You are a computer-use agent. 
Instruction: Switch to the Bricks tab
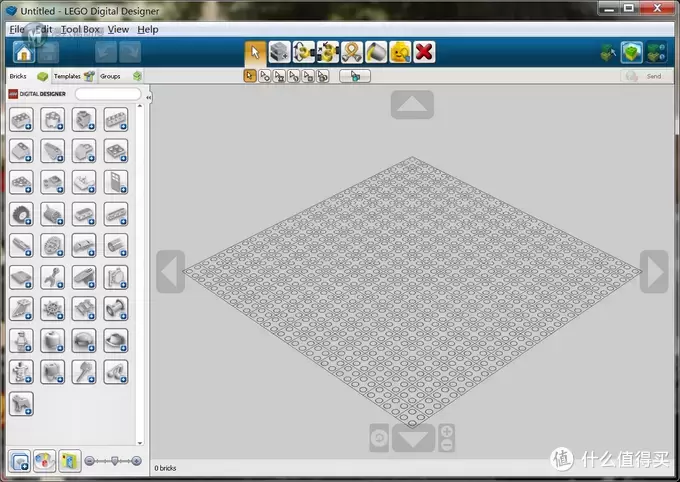[29, 76]
